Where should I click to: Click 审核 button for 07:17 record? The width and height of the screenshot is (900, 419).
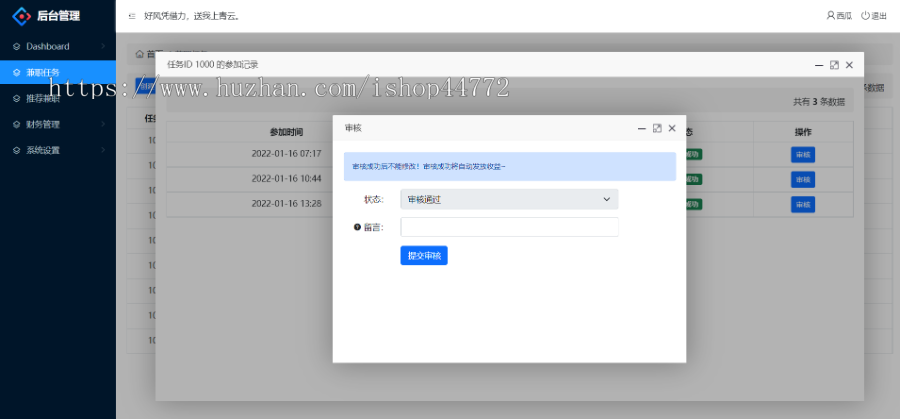click(x=802, y=154)
